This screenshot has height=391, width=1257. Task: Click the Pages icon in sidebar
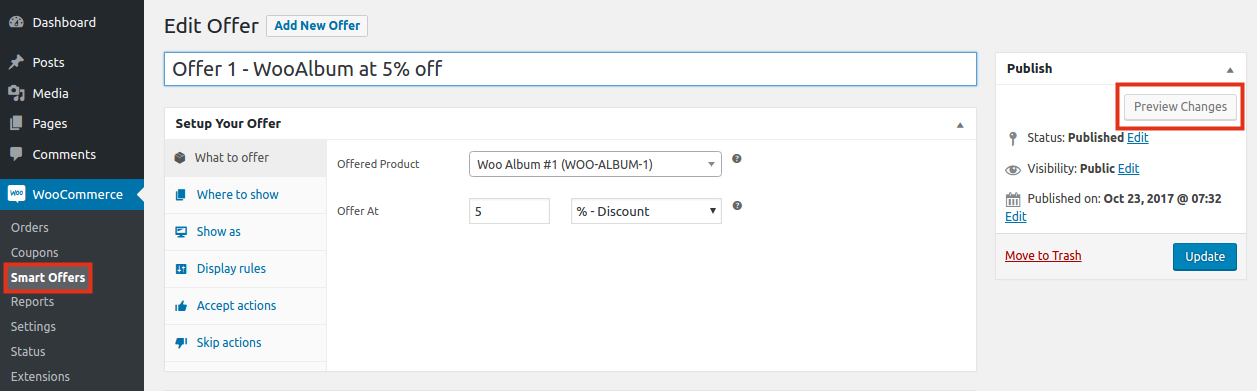pos(16,124)
